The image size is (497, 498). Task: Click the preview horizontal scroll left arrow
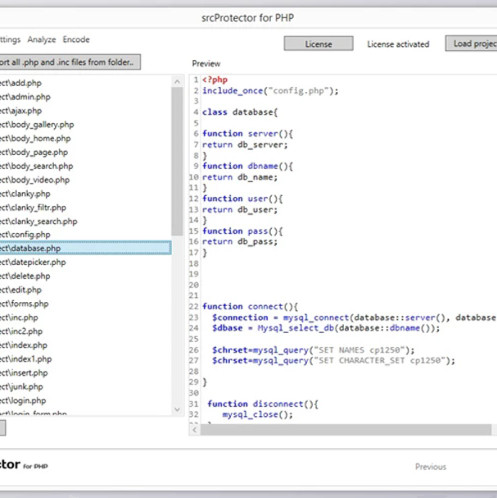(x=195, y=430)
